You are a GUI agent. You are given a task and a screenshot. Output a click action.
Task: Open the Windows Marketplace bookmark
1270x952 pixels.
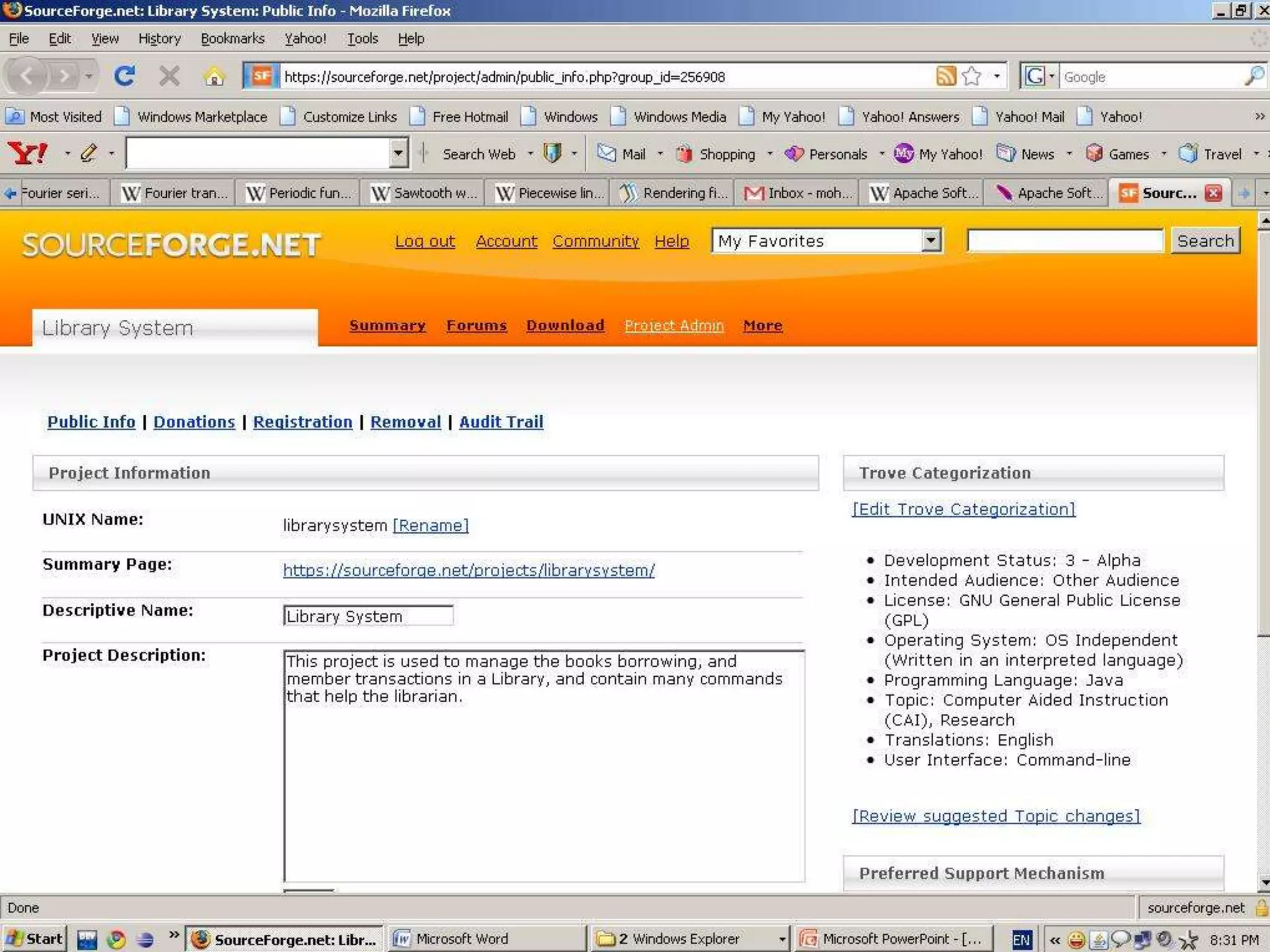tap(192, 117)
